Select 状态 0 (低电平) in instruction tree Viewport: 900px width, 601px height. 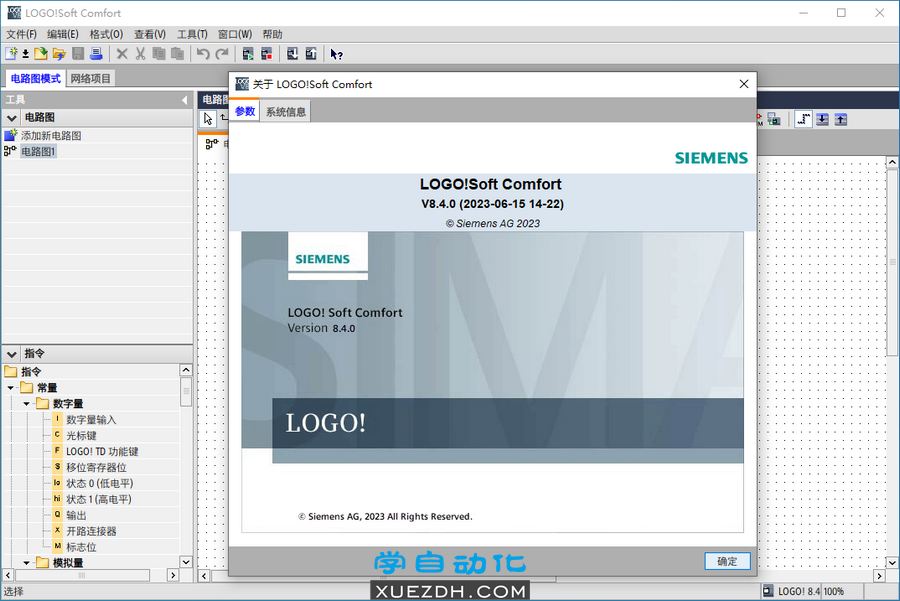(x=99, y=483)
